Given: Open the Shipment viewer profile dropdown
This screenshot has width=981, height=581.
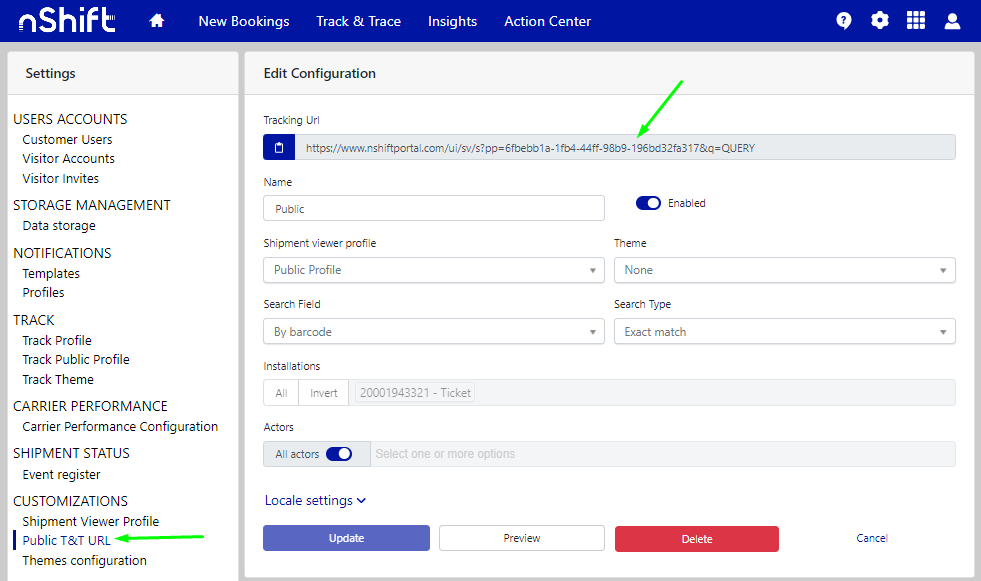Looking at the screenshot, I should pyautogui.click(x=433, y=270).
